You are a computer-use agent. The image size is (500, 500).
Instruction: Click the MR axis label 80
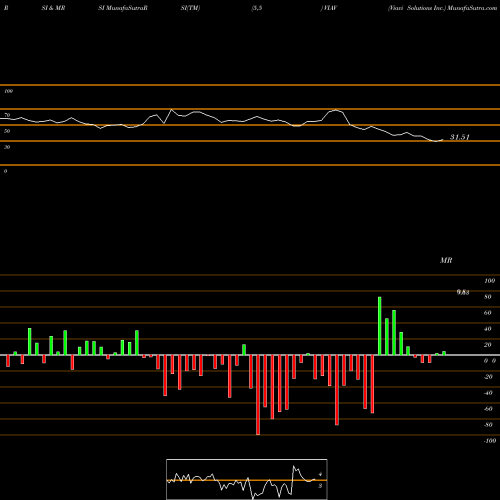pos(488,297)
